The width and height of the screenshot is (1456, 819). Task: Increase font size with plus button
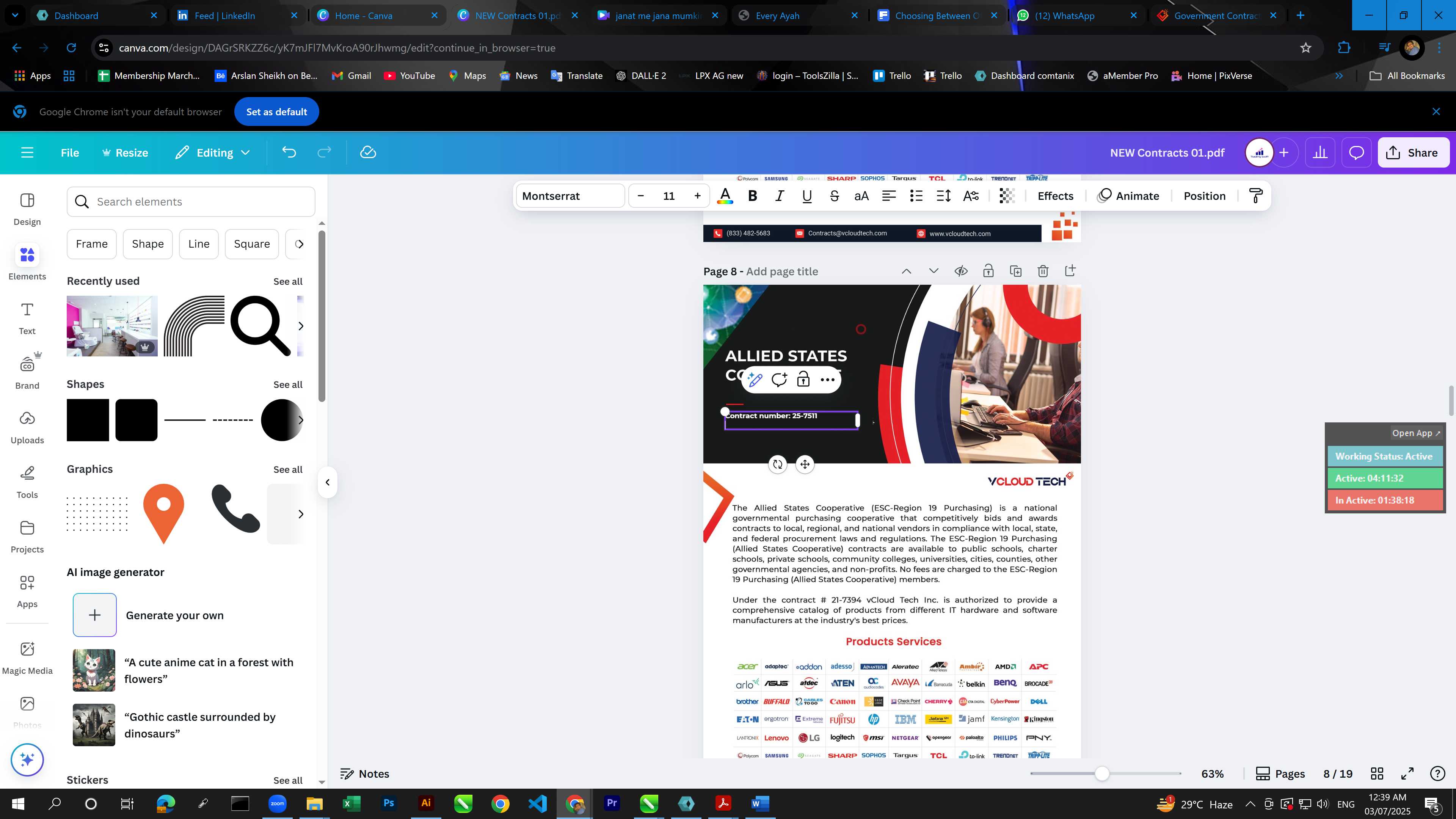tap(698, 196)
